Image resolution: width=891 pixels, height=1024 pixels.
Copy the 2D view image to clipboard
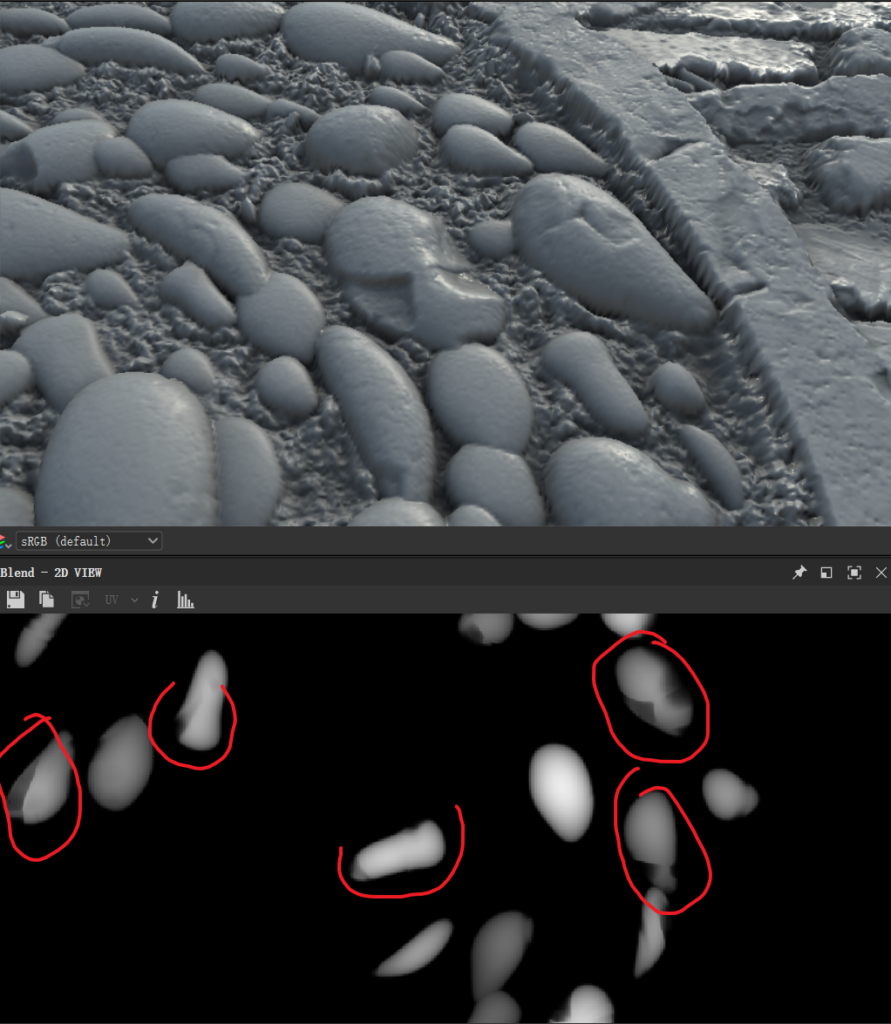[46, 600]
